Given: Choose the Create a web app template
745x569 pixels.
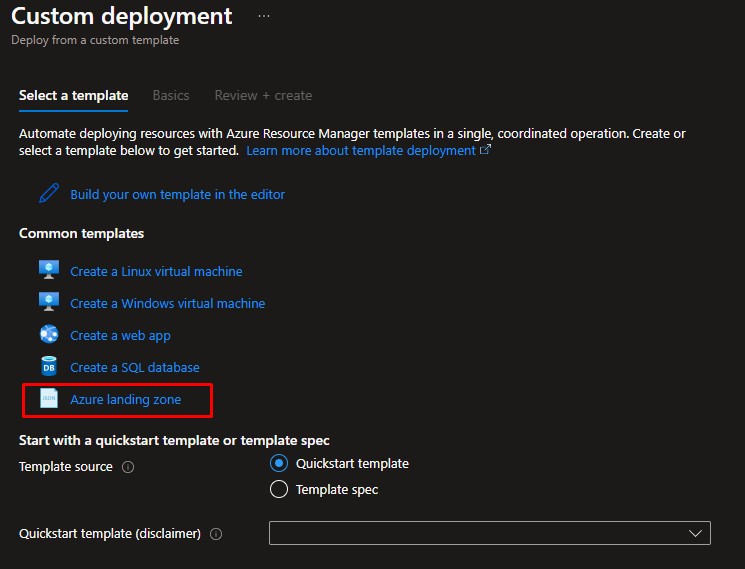Looking at the screenshot, I should point(120,336).
